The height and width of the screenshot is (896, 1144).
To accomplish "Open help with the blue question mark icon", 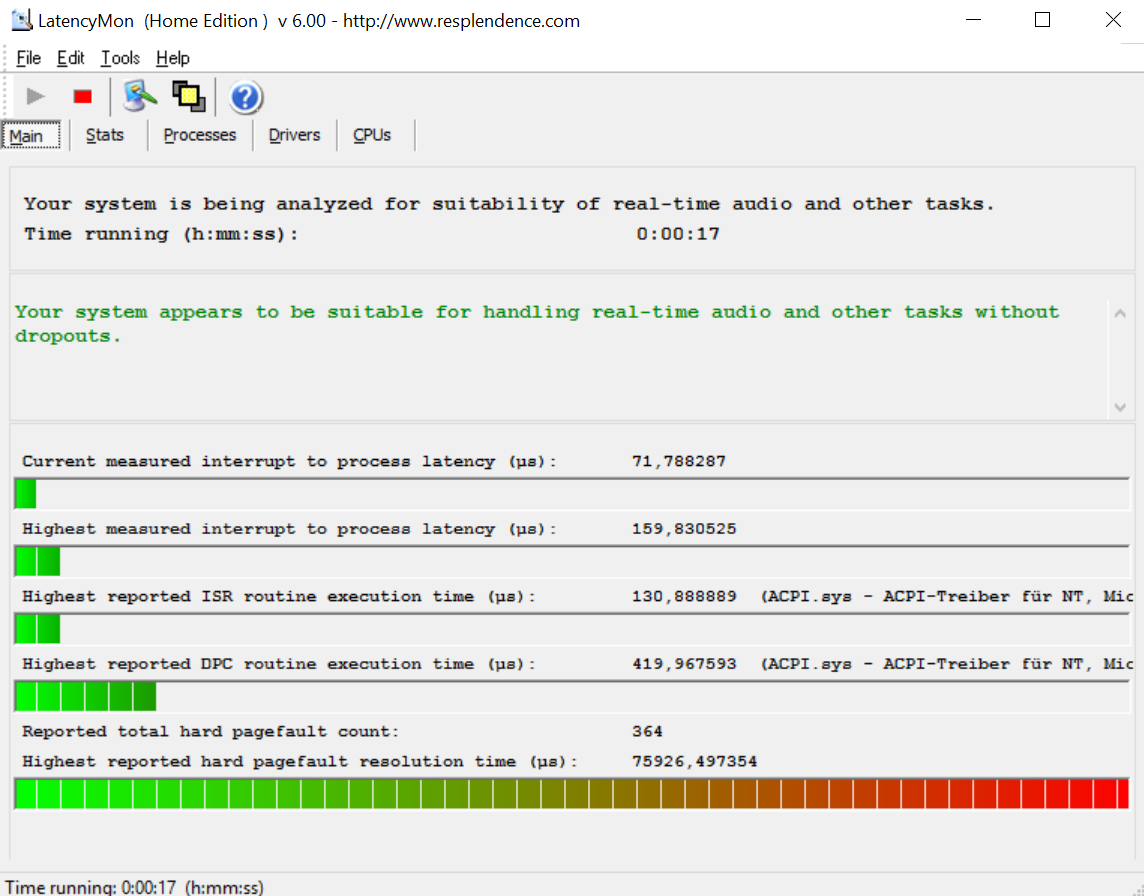I will pyautogui.click(x=245, y=97).
